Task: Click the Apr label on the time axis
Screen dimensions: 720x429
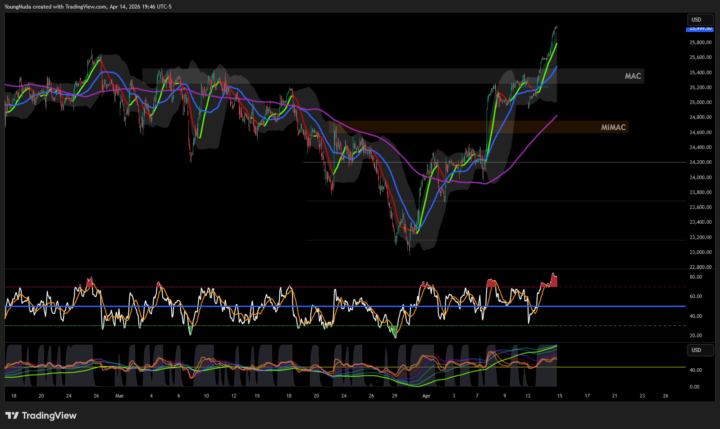Action: [x=426, y=395]
